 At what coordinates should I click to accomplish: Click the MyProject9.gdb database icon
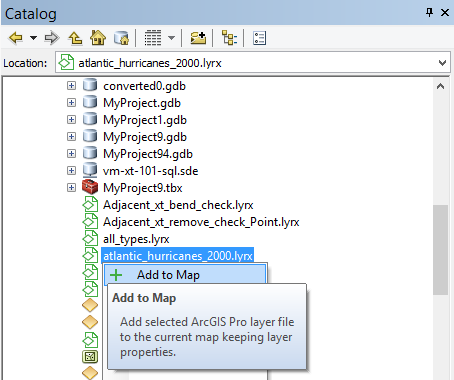click(90, 136)
